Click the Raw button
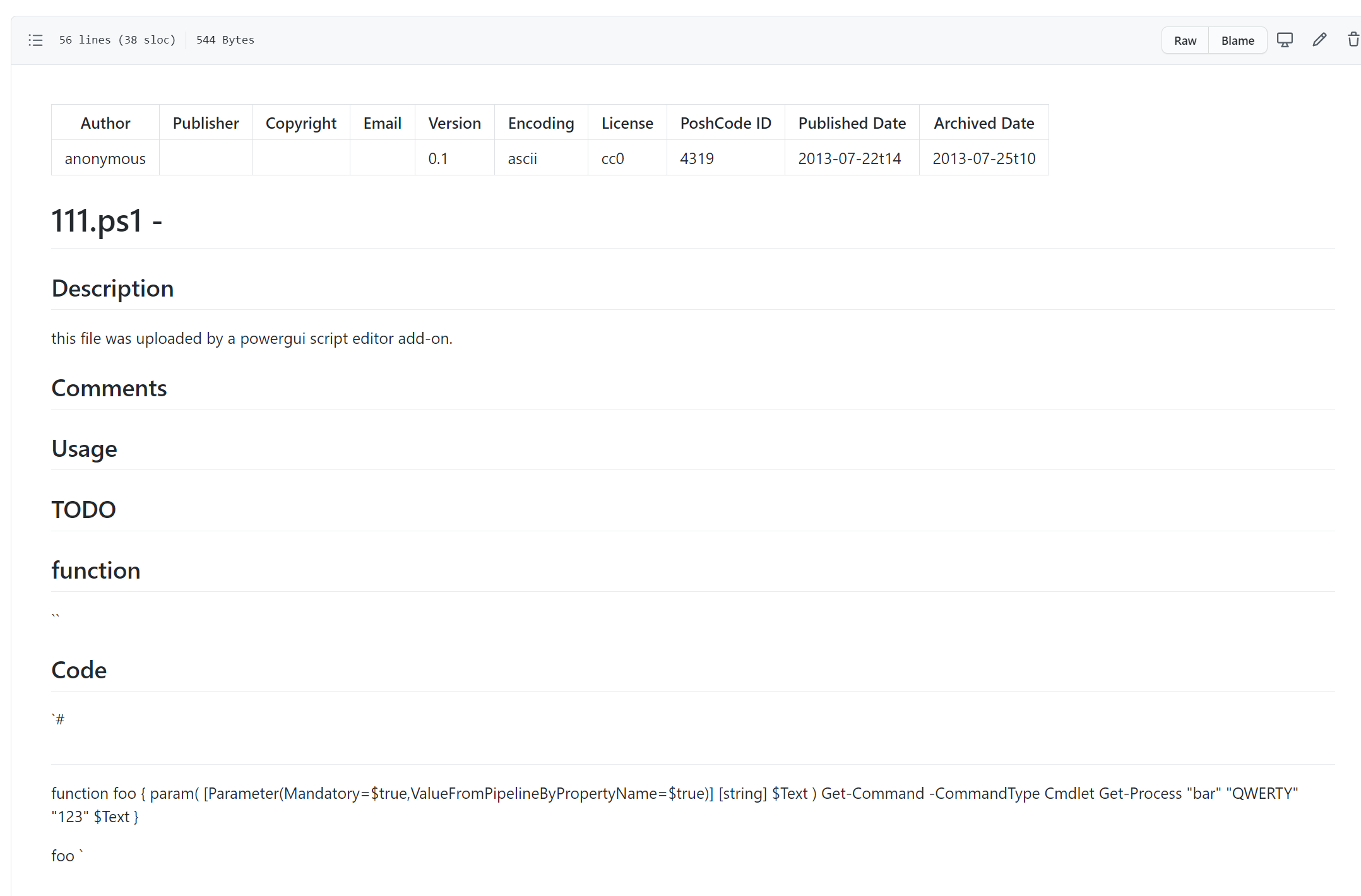The width and height of the screenshot is (1361, 896). [x=1185, y=40]
